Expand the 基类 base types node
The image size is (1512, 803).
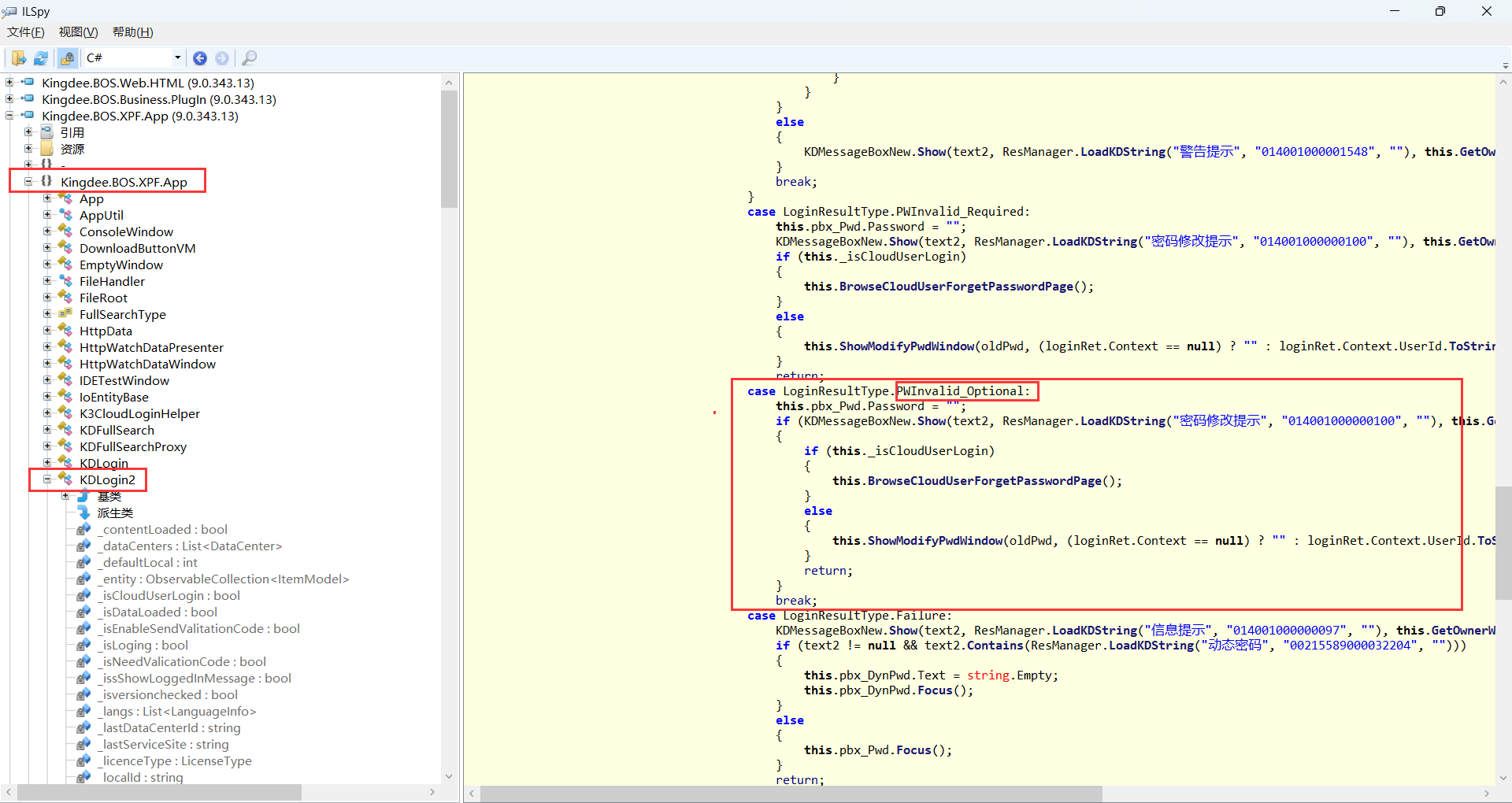tap(66, 495)
